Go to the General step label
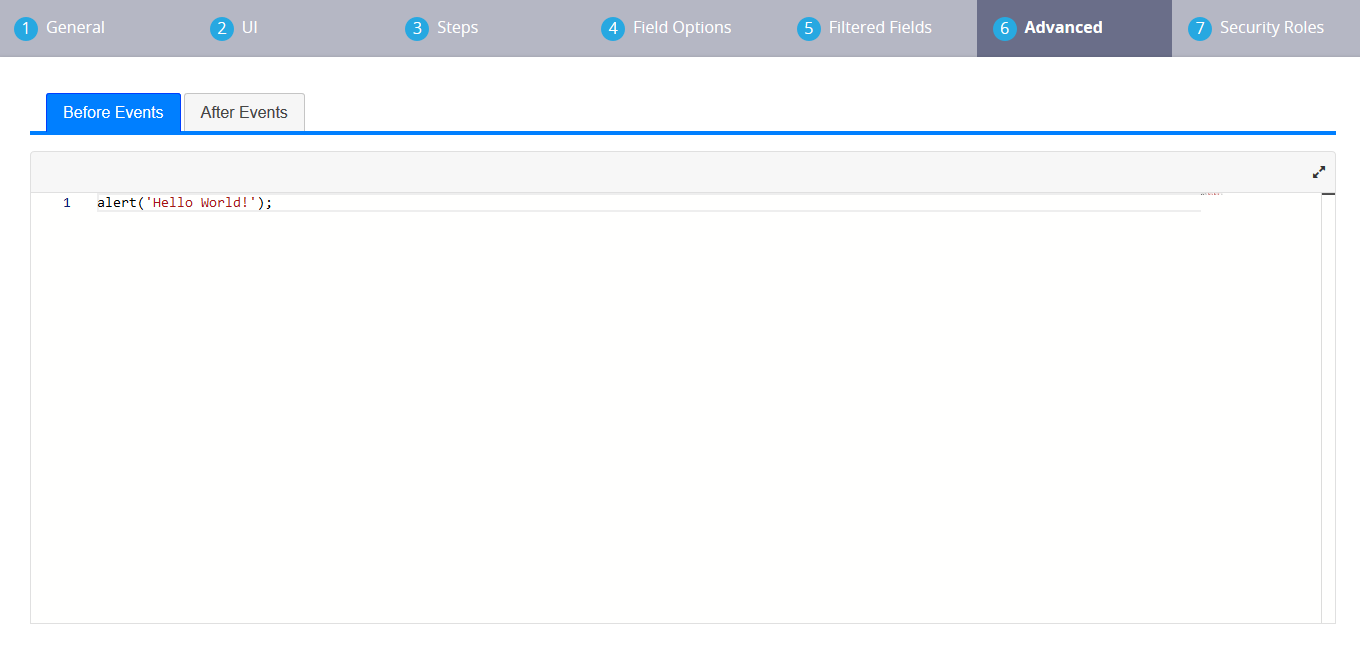 point(75,28)
